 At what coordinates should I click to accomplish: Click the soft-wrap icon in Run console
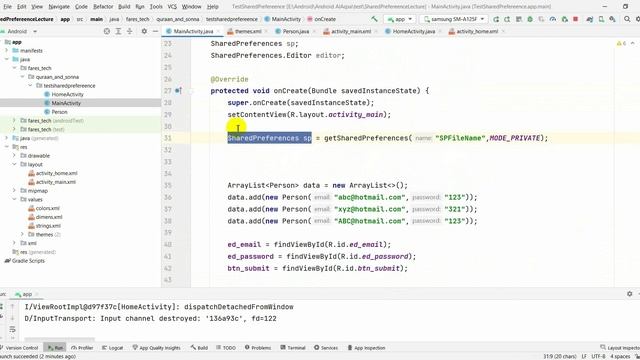pyautogui.click(x=12, y=329)
